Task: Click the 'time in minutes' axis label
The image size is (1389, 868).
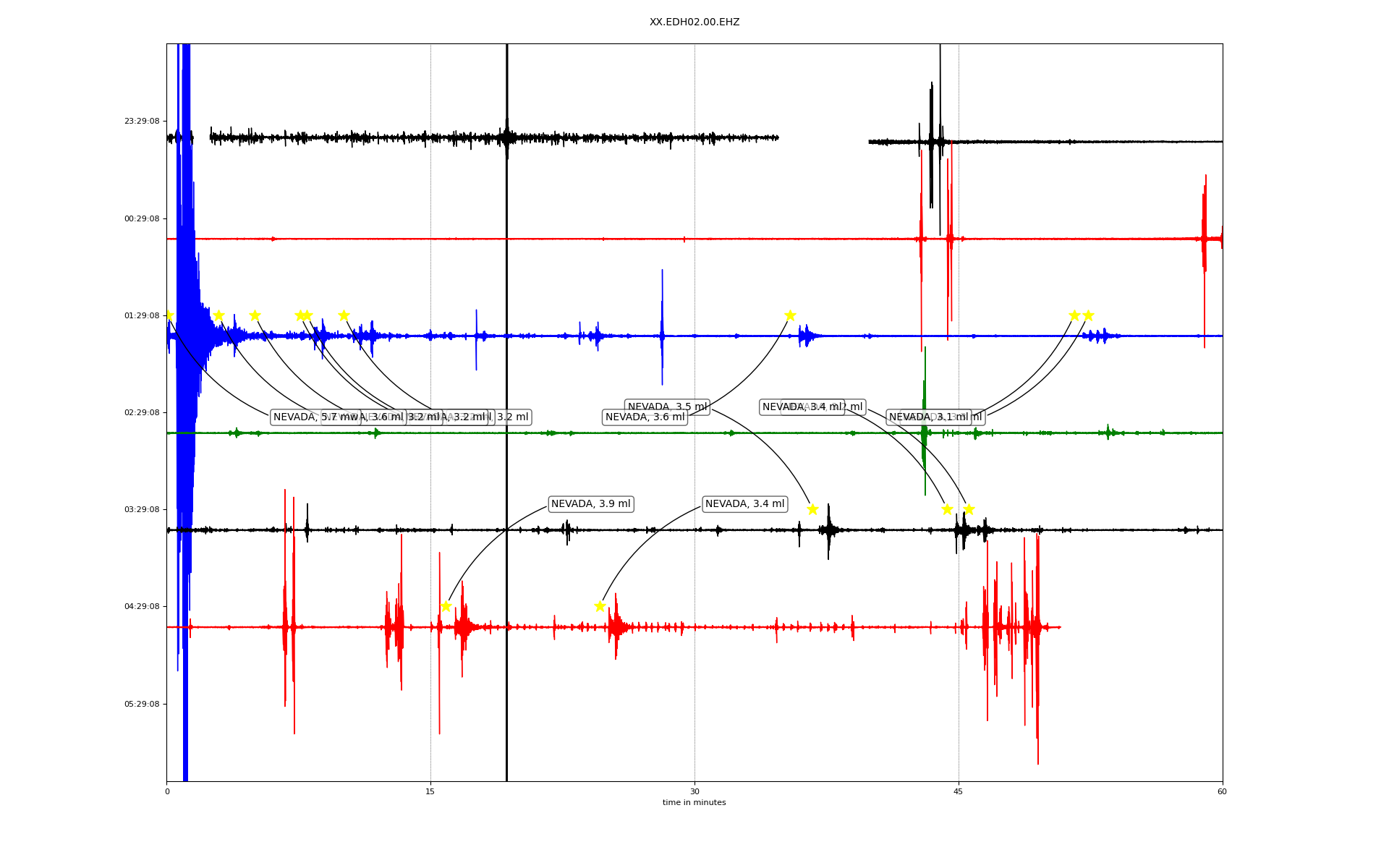Action: [694, 803]
